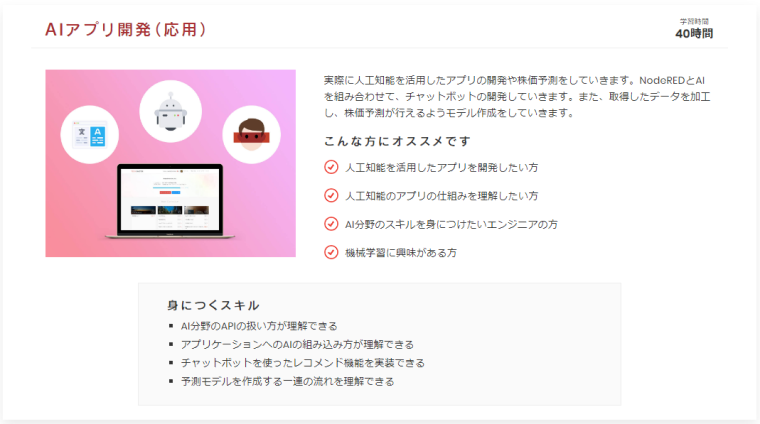The width and height of the screenshot is (760, 424).
Task: Click the course description paragraph text
Action: pyautogui.click(x=517, y=96)
